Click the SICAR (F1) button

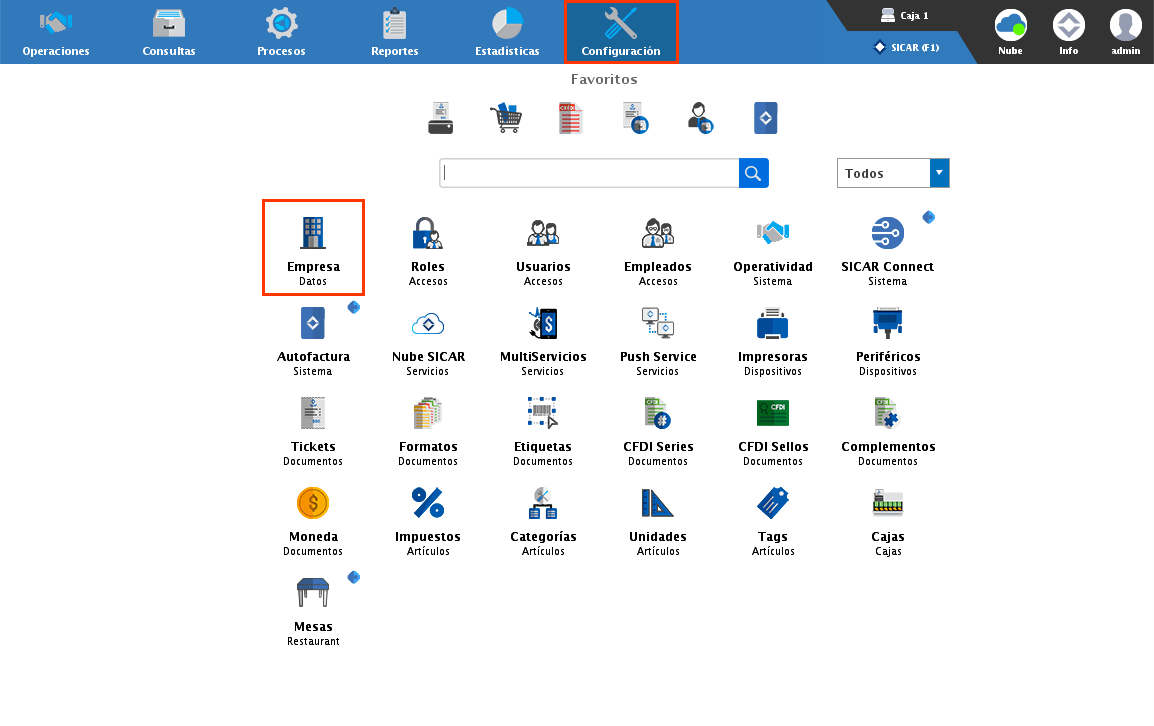point(906,47)
